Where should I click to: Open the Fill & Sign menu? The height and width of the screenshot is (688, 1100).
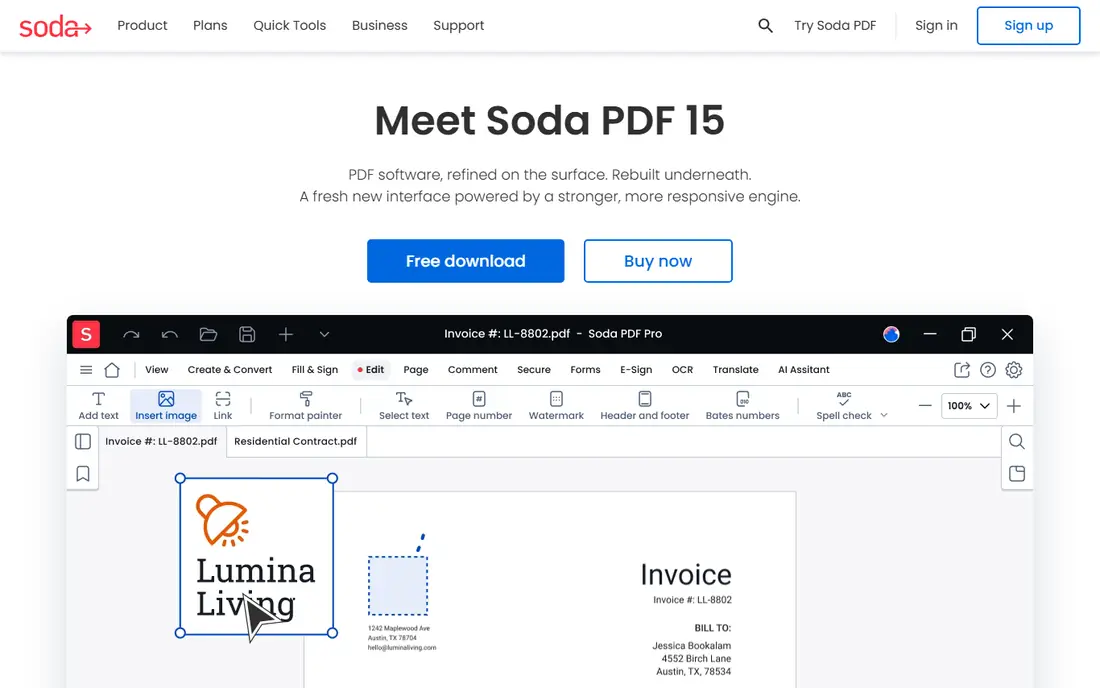click(x=314, y=370)
